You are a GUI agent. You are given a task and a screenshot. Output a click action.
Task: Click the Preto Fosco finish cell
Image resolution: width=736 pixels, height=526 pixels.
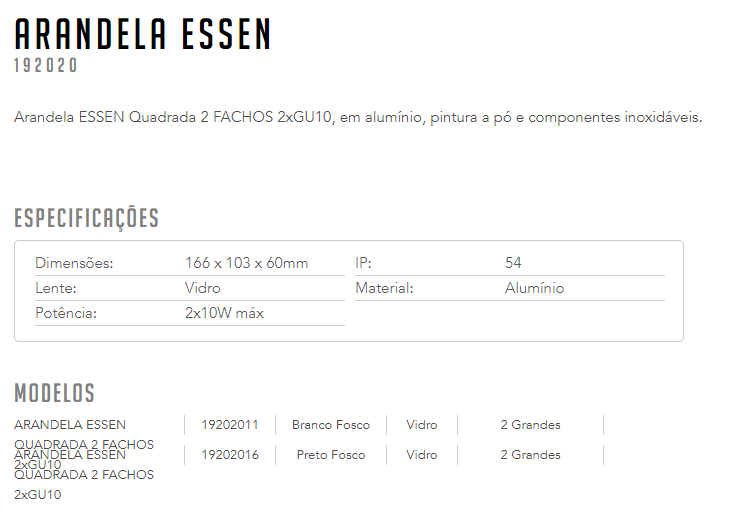331,455
